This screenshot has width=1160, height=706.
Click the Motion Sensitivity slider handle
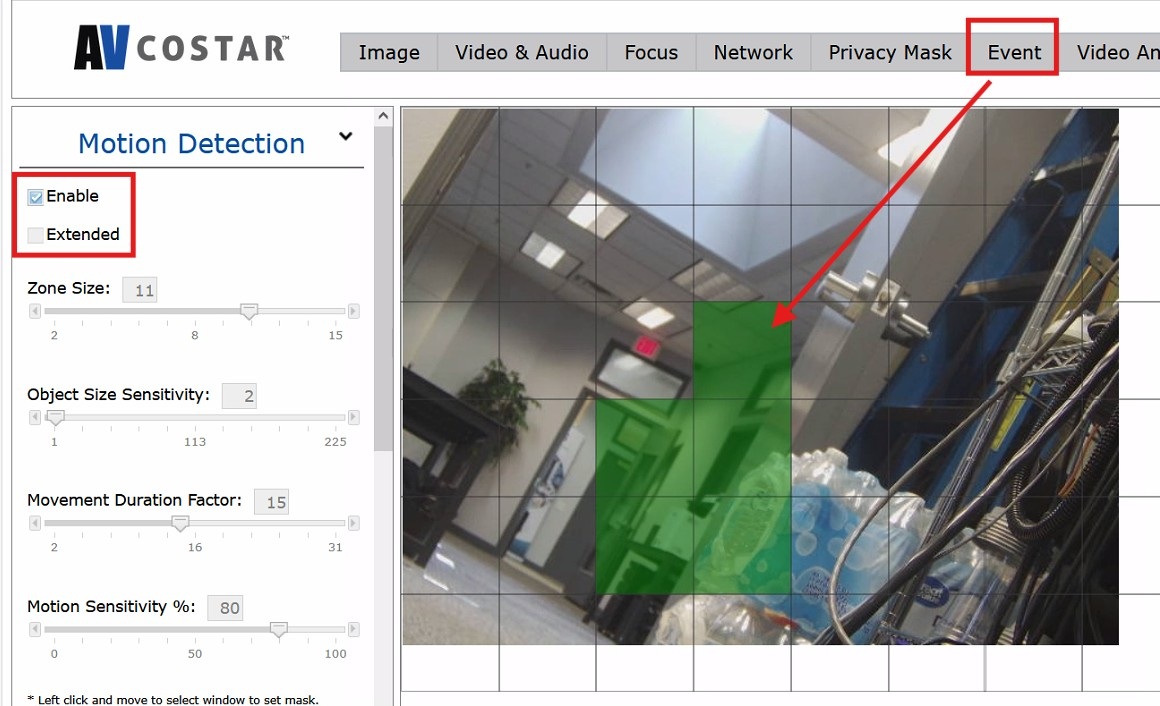point(278,630)
